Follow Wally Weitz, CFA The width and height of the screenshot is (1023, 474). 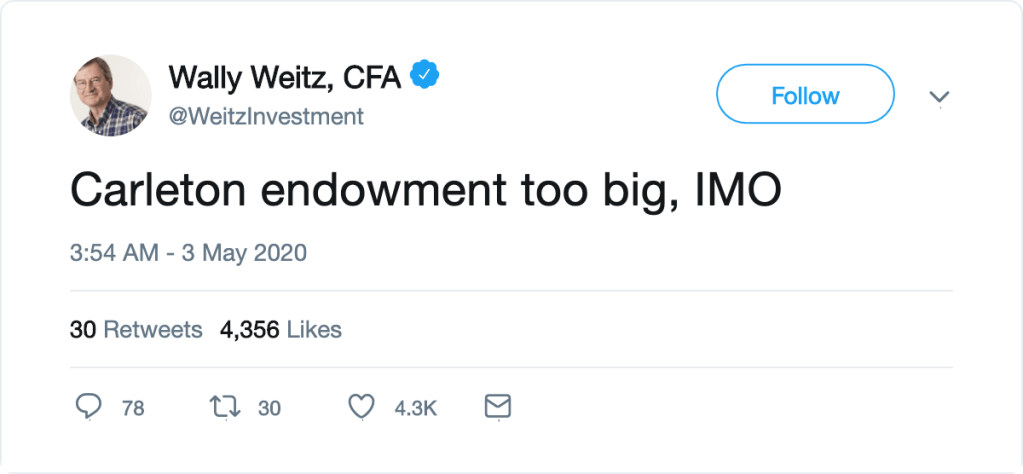coord(805,96)
